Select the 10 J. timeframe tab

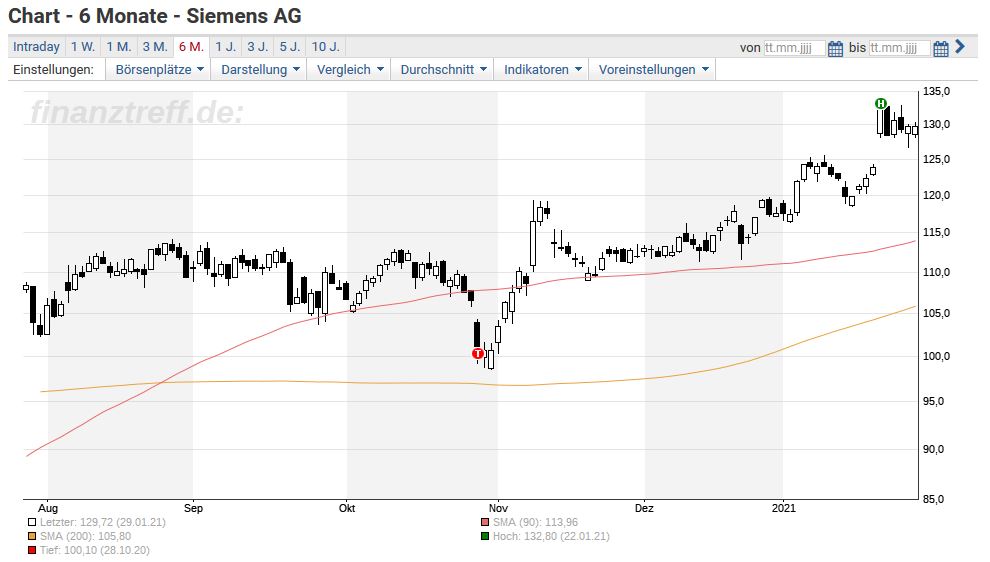[x=326, y=47]
